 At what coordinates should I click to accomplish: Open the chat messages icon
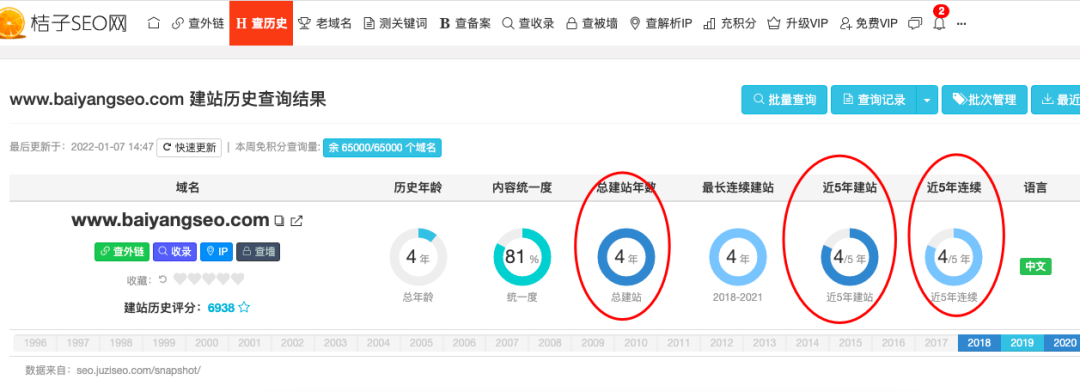tap(915, 23)
